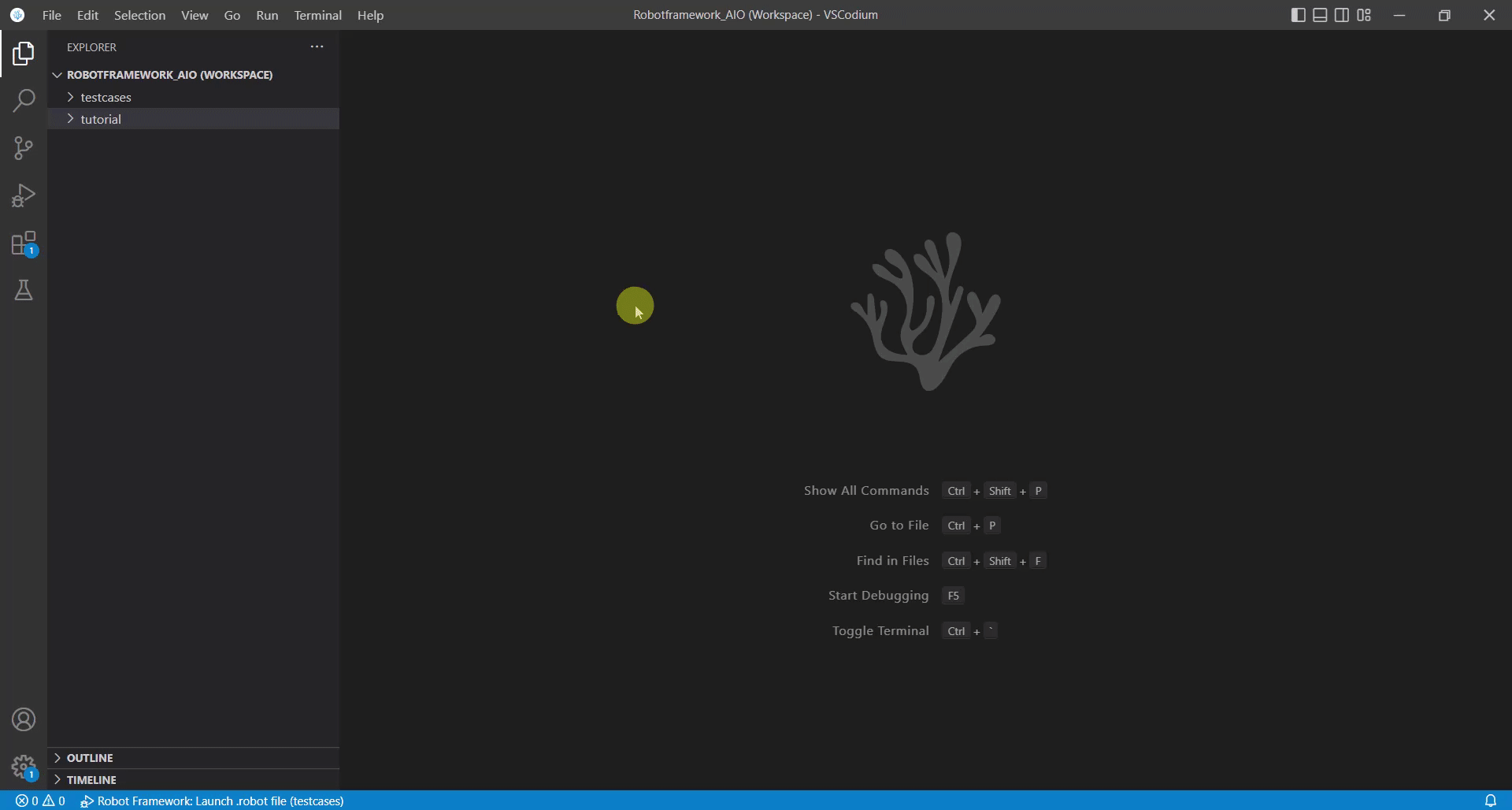Screen dimensions: 1512x810
Task: Launch the .robot file from status bar
Action: point(211,801)
